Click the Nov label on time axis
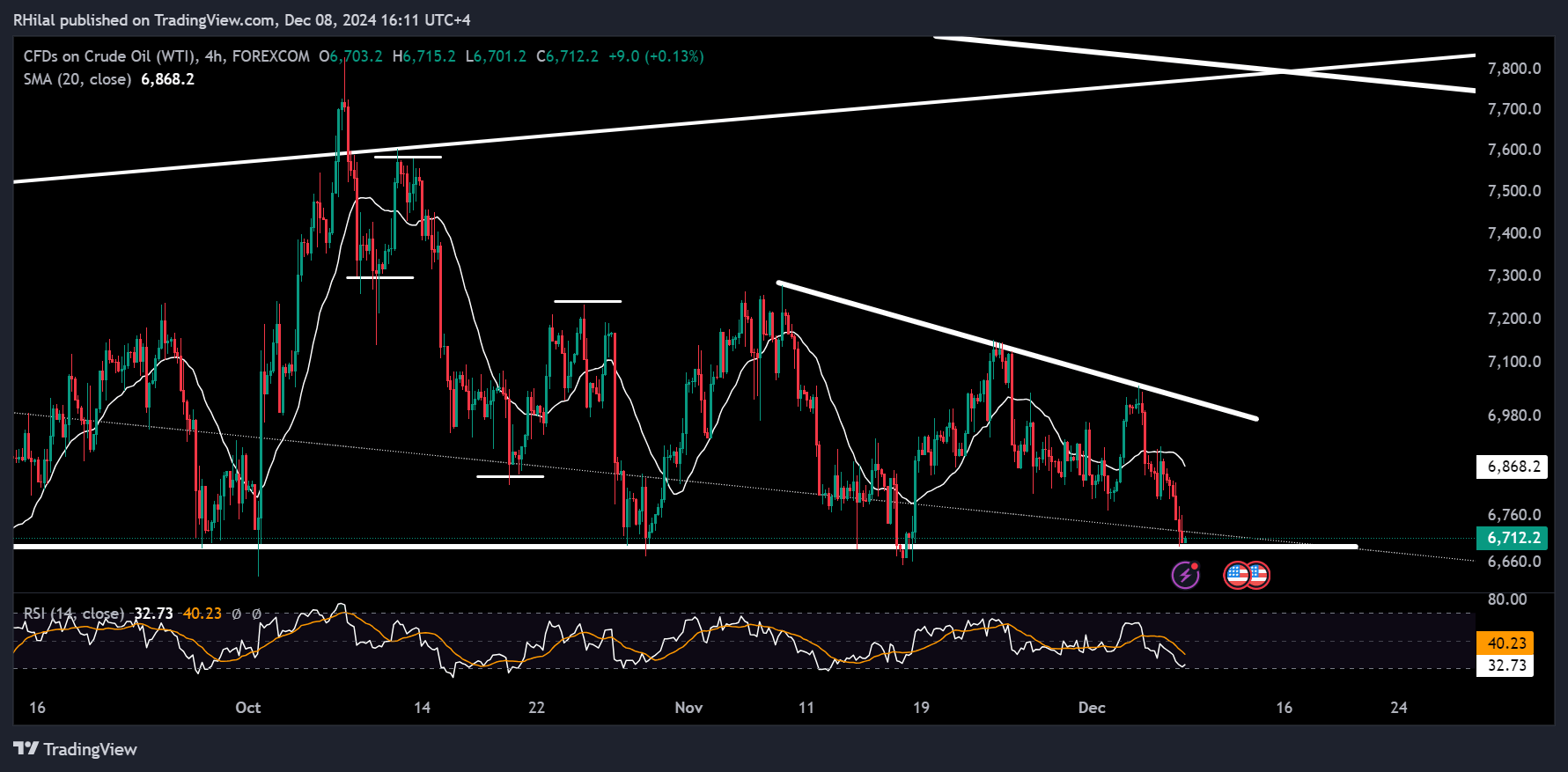 tap(688, 708)
